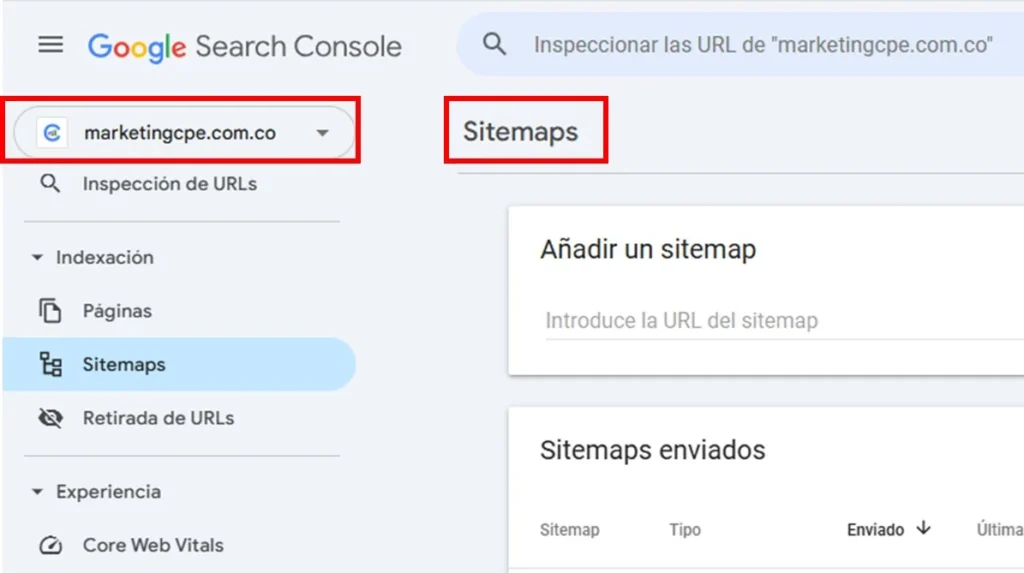Click the Páginas pages icon

click(50, 311)
